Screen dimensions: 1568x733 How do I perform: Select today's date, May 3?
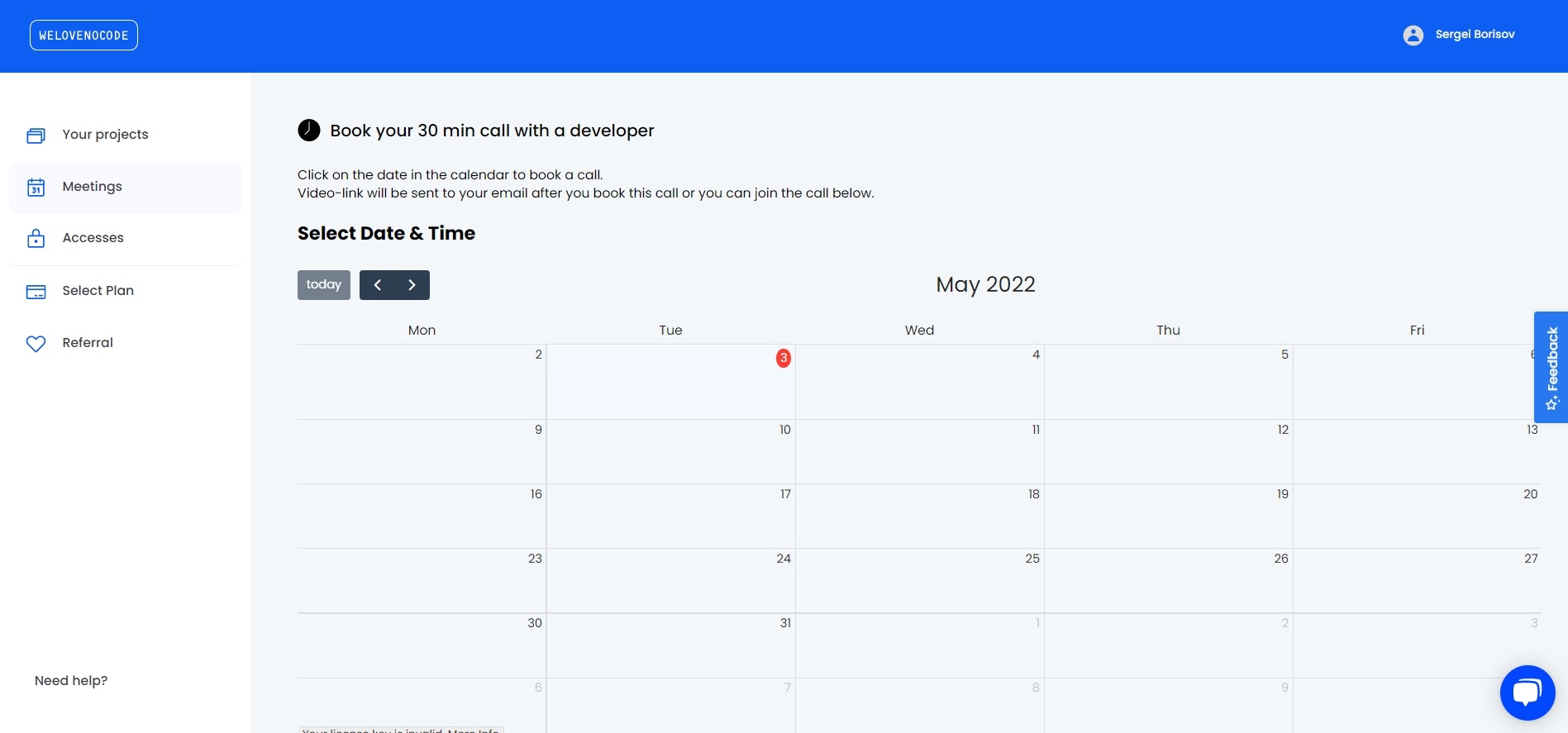tap(671, 382)
